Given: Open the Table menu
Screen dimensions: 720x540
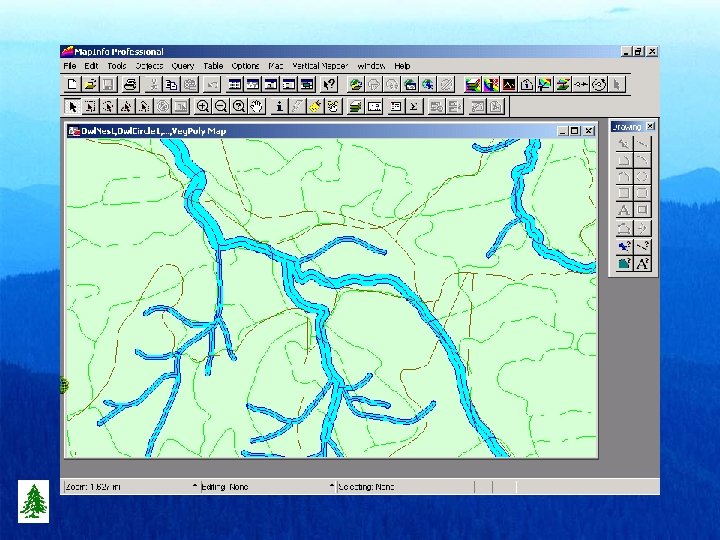Looking at the screenshot, I should tap(213, 66).
